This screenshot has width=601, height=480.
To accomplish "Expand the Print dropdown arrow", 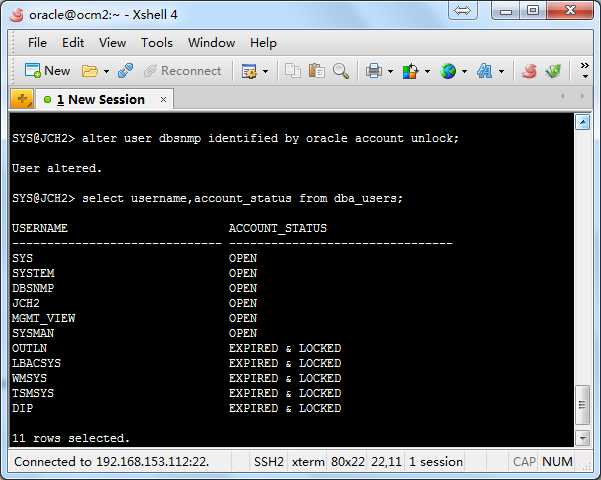I will (x=391, y=71).
